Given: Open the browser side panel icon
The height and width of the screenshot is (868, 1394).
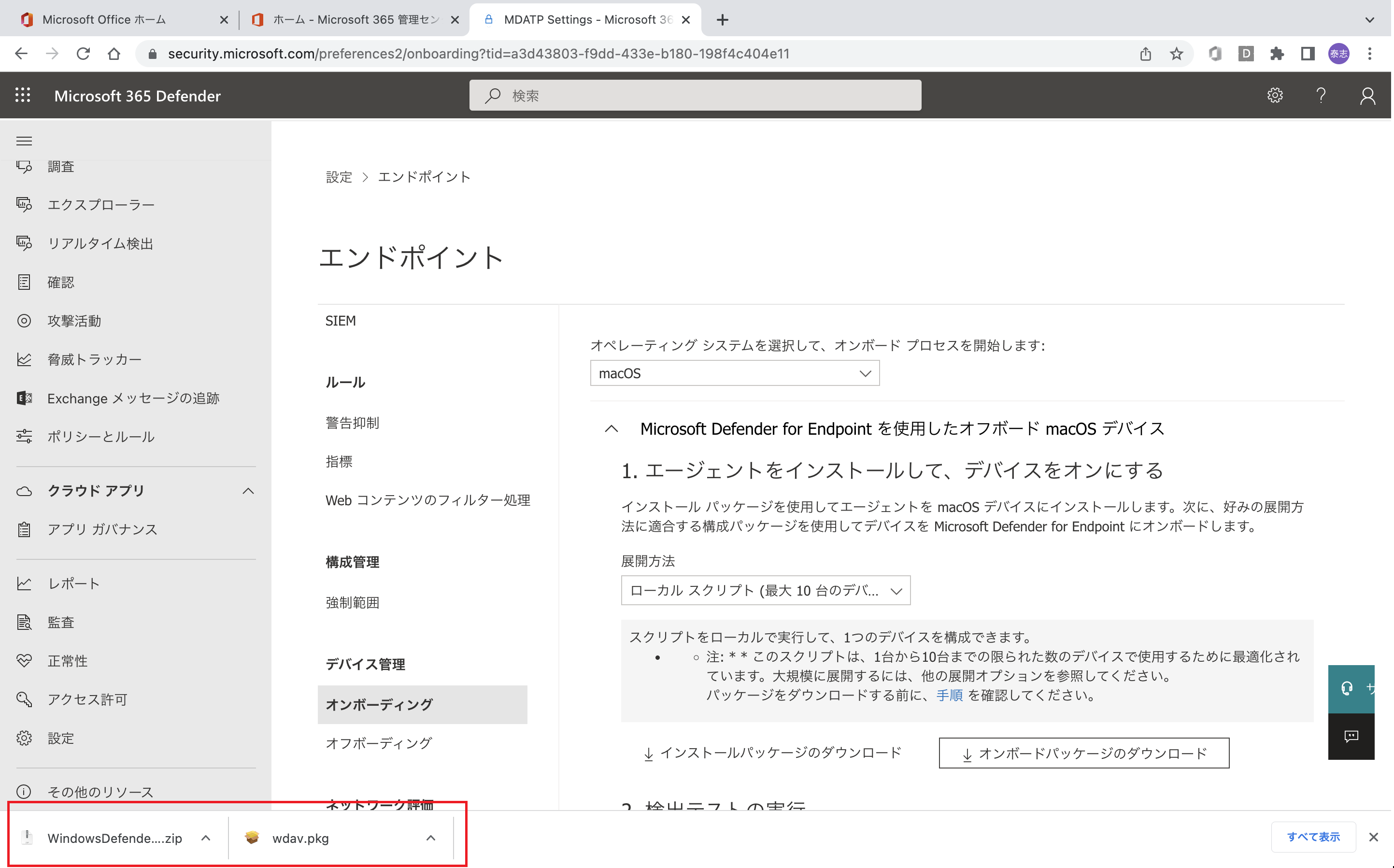Looking at the screenshot, I should pyautogui.click(x=1308, y=54).
